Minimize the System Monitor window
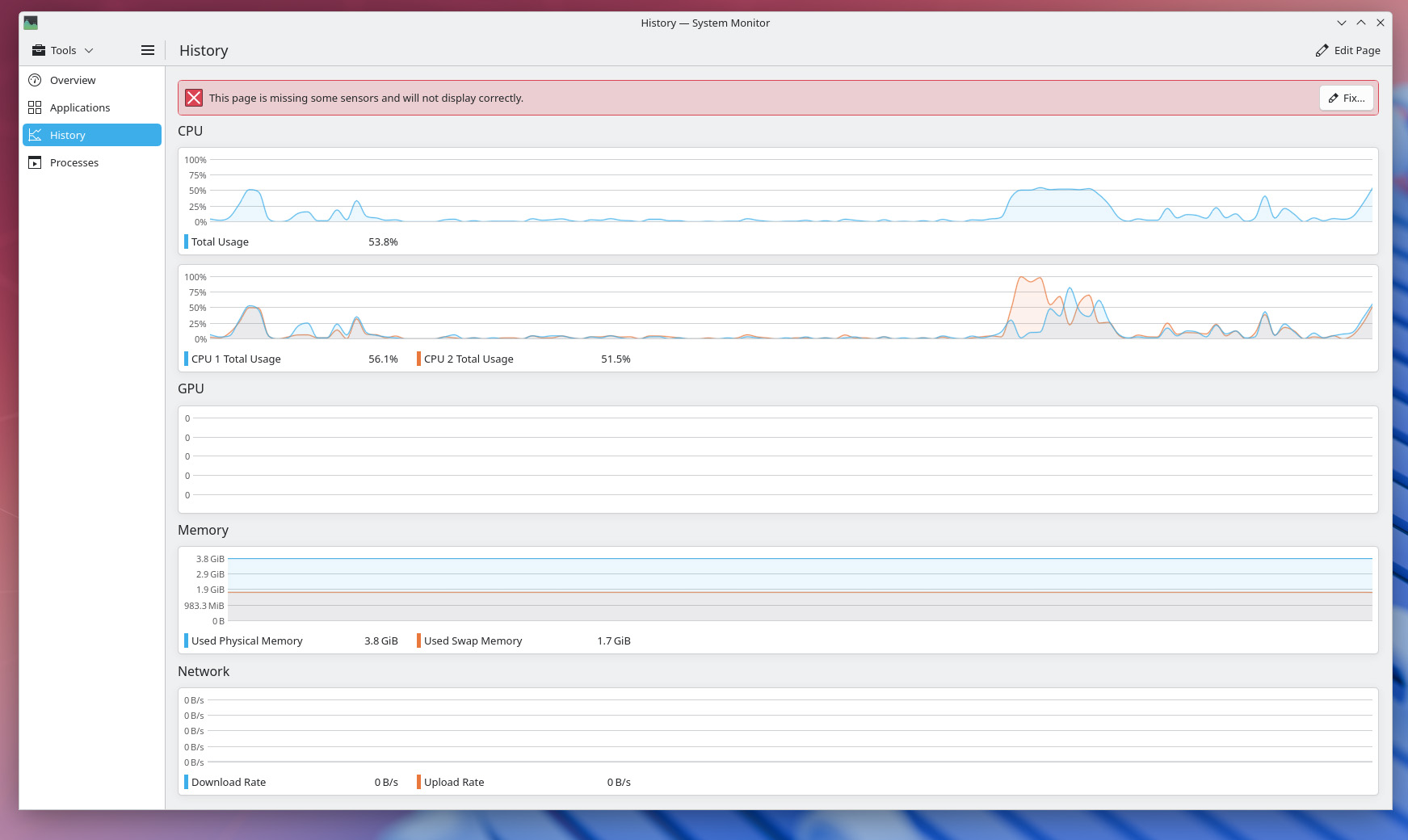Screen dimensions: 1408x840 pyautogui.click(x=1341, y=23)
